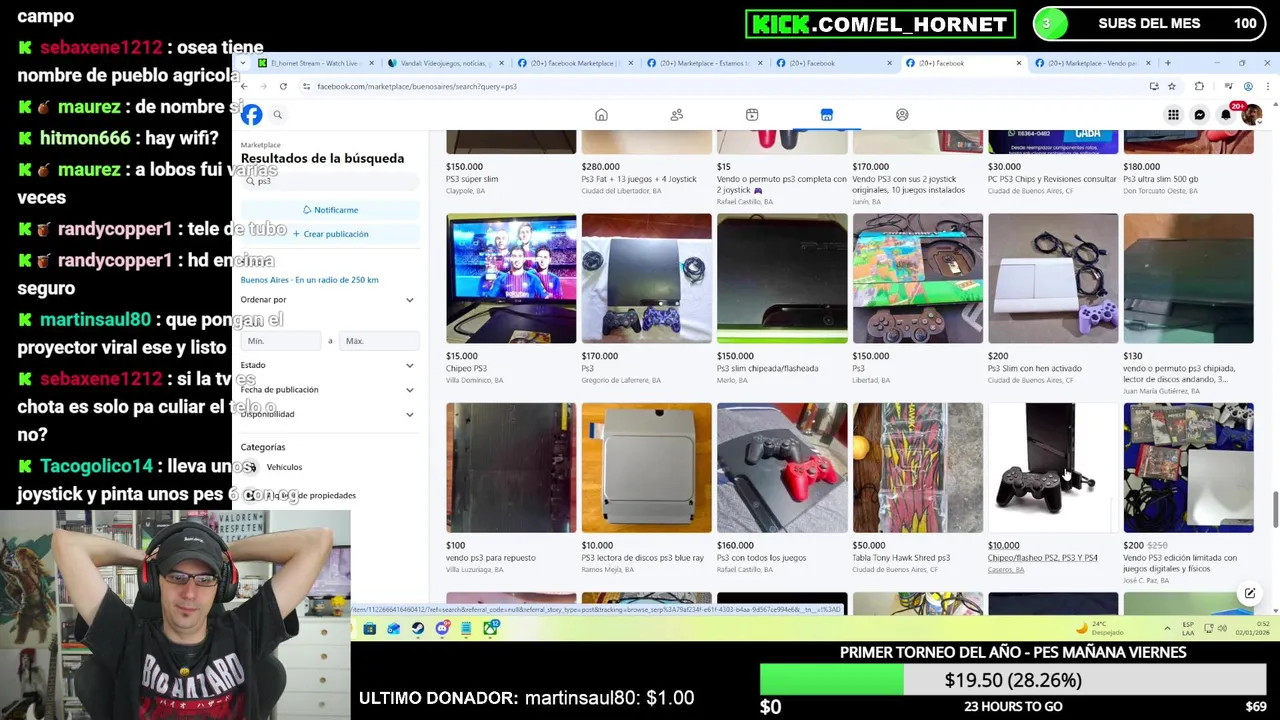Screen dimensions: 1280x720
Task: Open the clock showing 0:52 in the taskbar
Action: [1255, 628]
